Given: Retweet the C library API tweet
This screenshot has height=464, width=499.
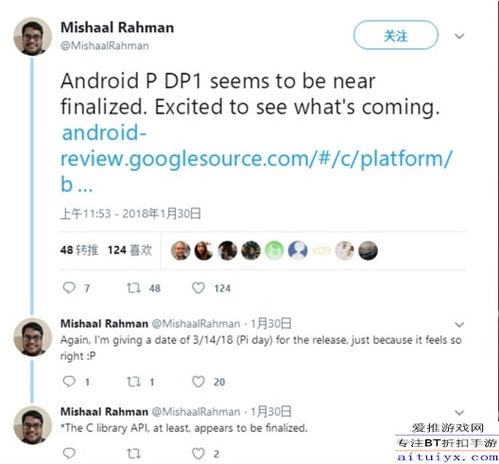Looking at the screenshot, I should [x=134, y=453].
